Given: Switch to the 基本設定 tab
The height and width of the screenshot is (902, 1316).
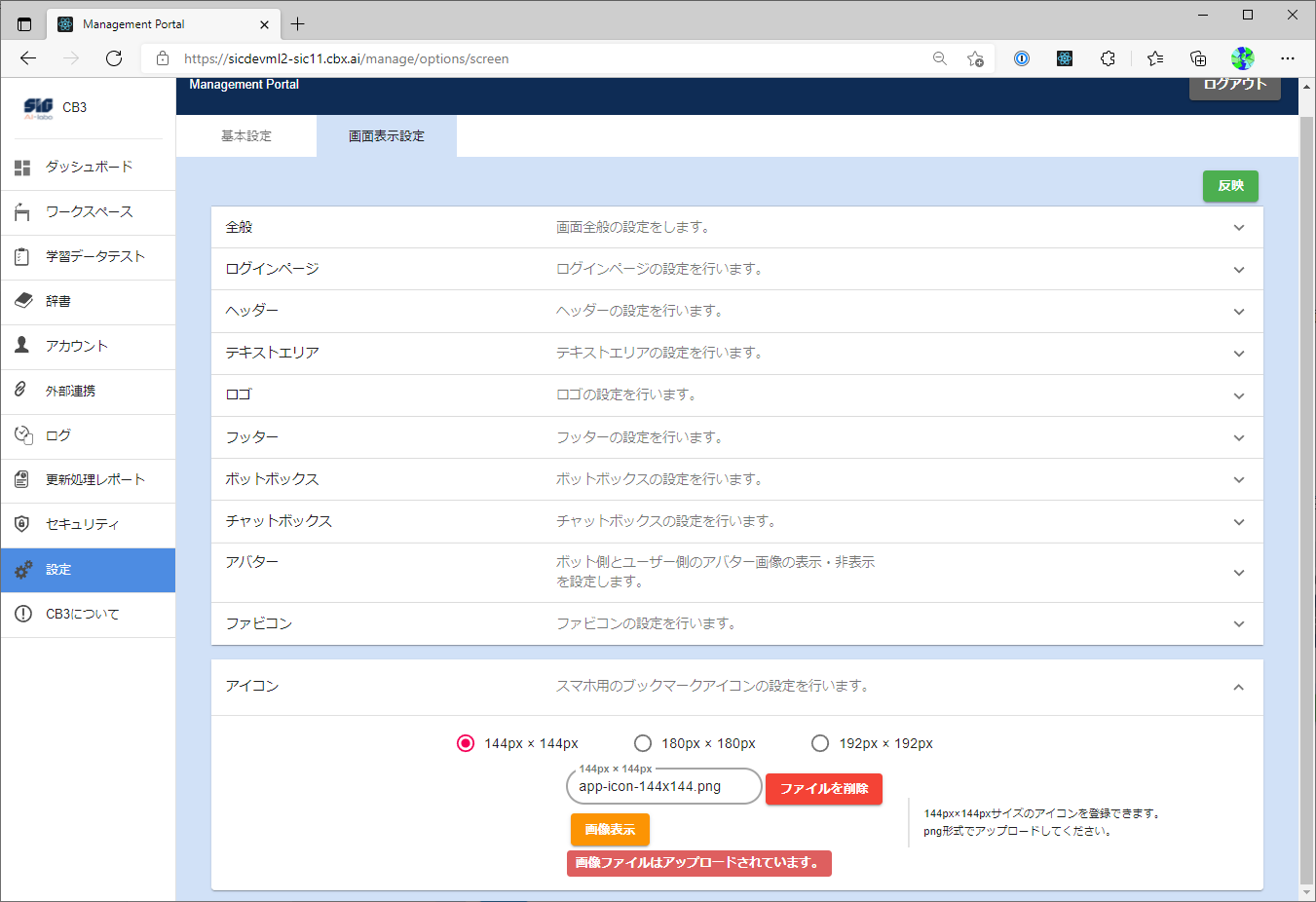Looking at the screenshot, I should click(246, 136).
